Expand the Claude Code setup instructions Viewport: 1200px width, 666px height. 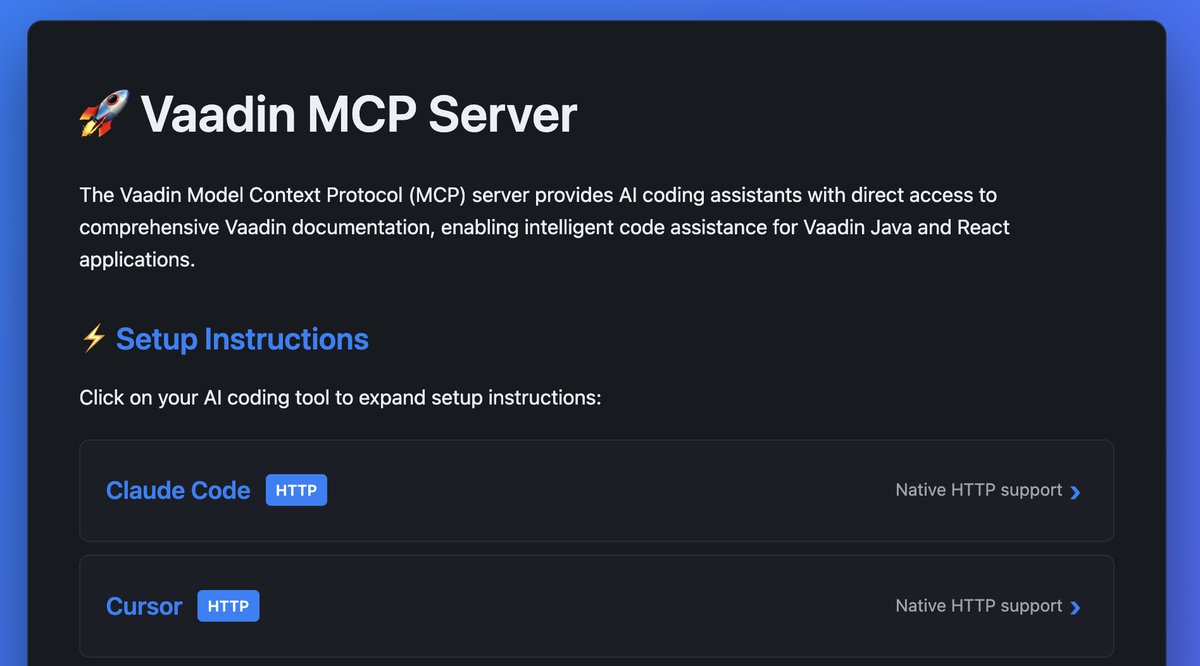(596, 490)
